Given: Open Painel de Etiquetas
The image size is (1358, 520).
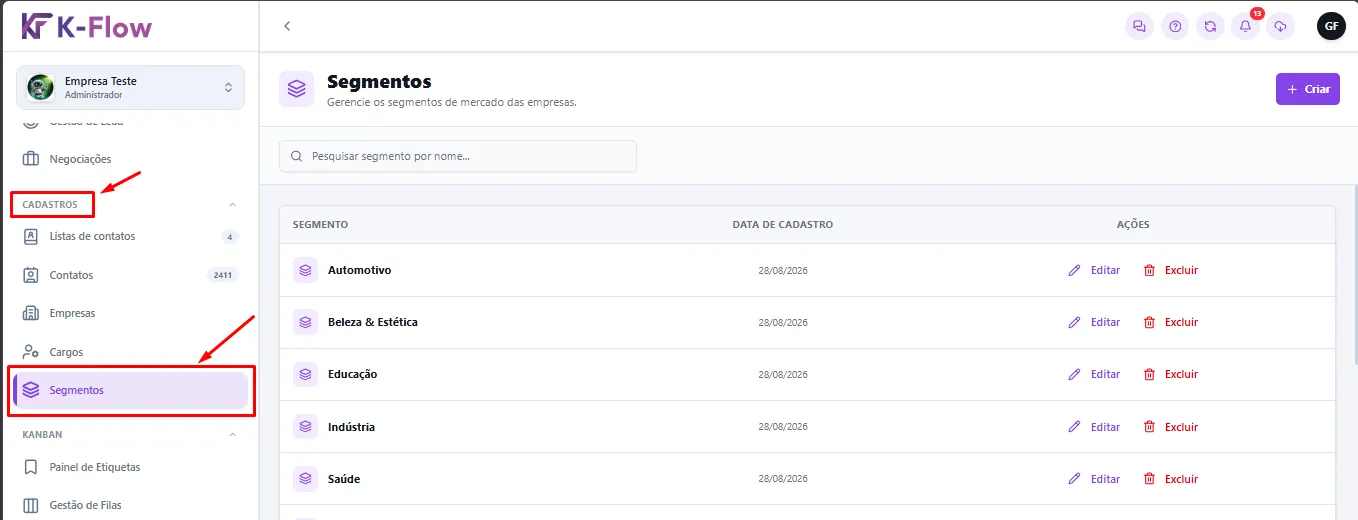Looking at the screenshot, I should tap(129, 467).
